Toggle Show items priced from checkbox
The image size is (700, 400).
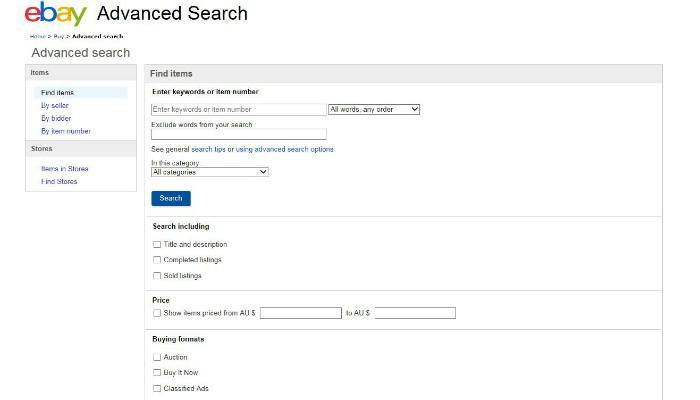click(157, 313)
